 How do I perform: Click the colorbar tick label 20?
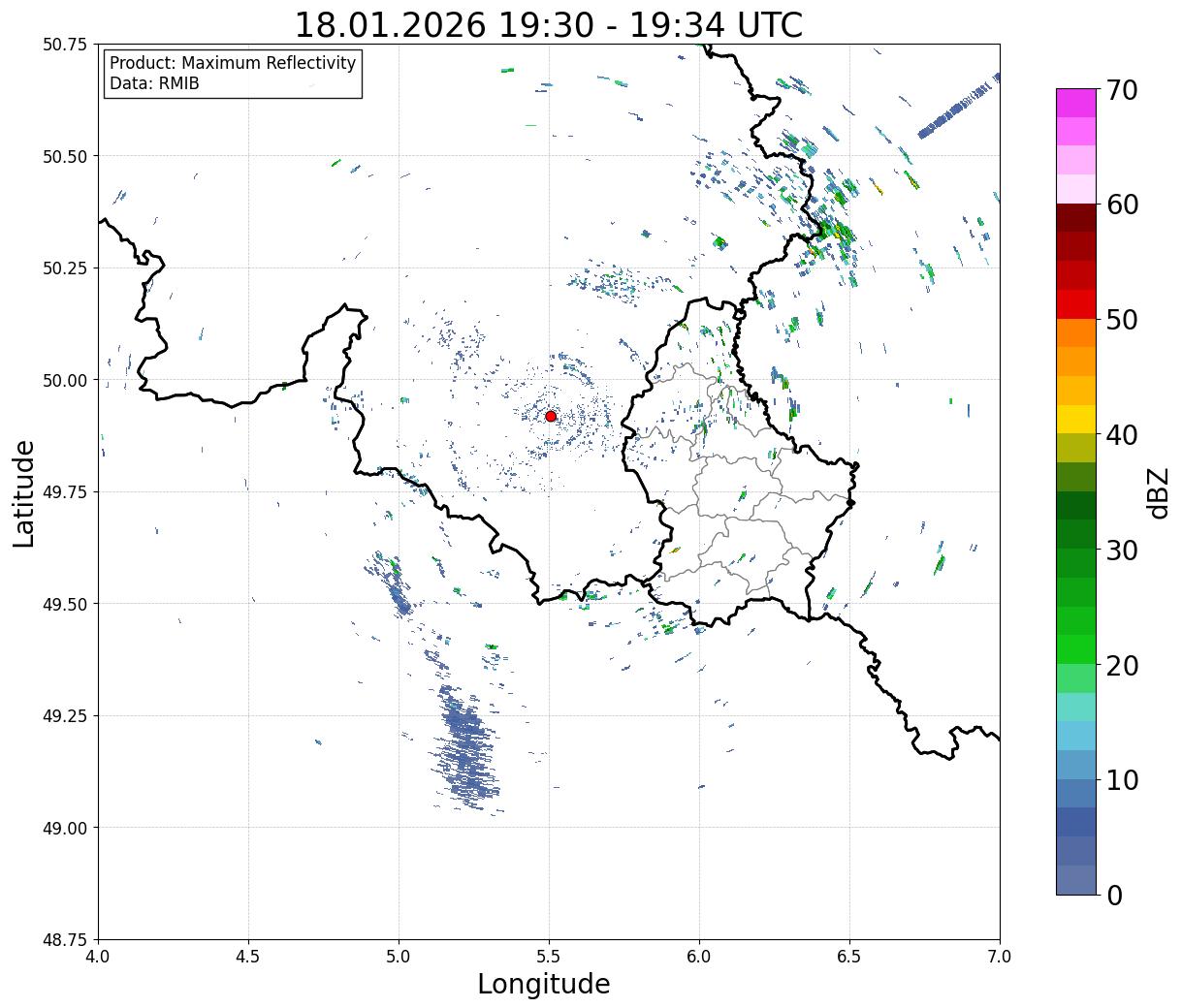[x=1121, y=665]
